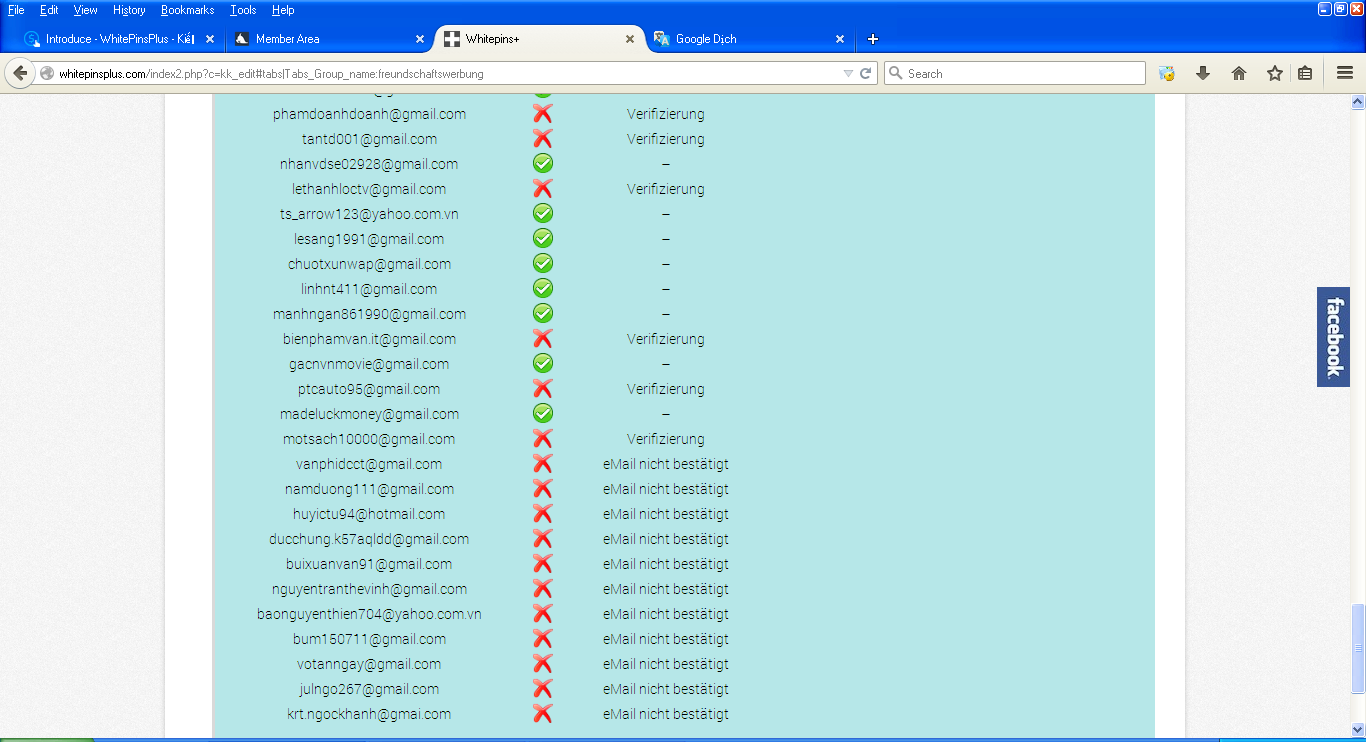The height and width of the screenshot is (742, 1366).
Task: Click the red X status for krt.ngockhanh@gmai.com
Action: point(543,714)
